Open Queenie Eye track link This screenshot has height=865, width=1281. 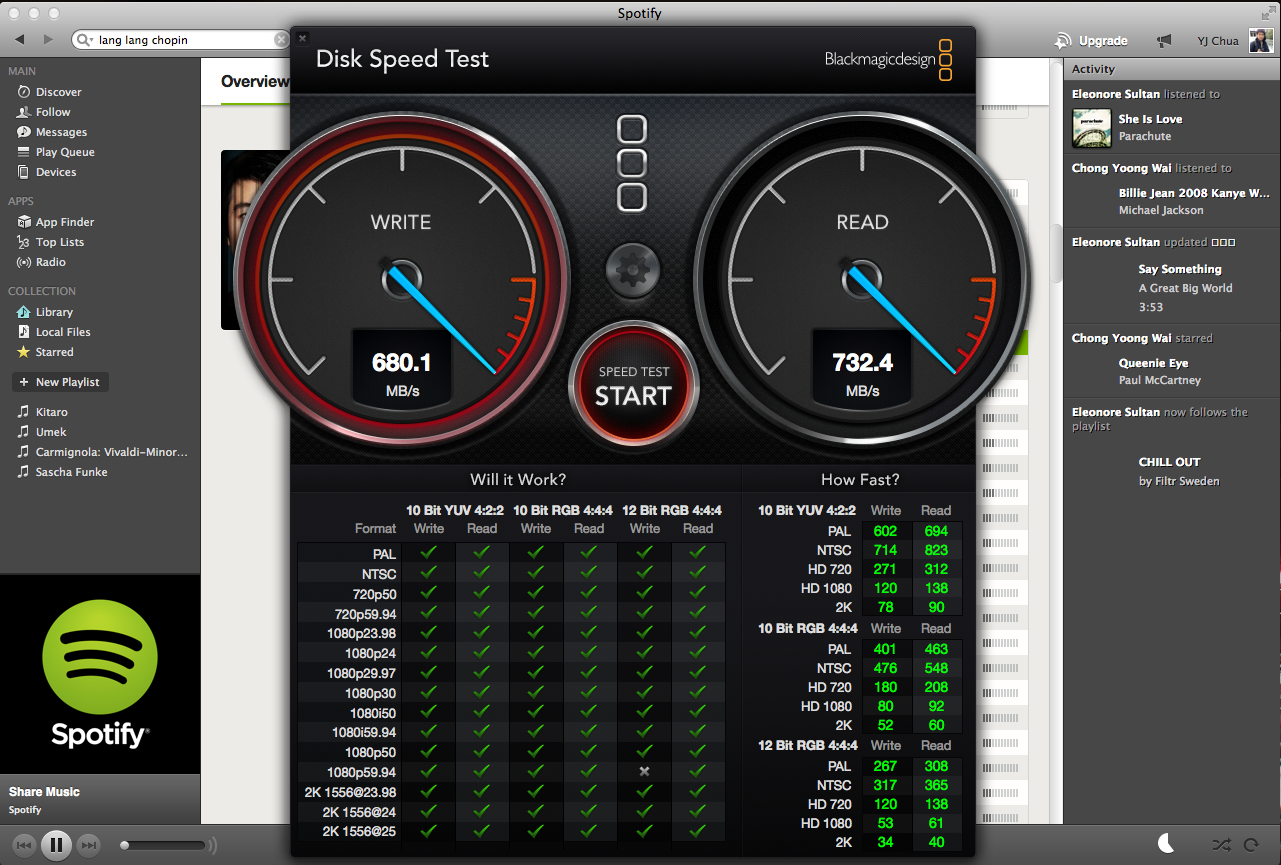(1153, 363)
